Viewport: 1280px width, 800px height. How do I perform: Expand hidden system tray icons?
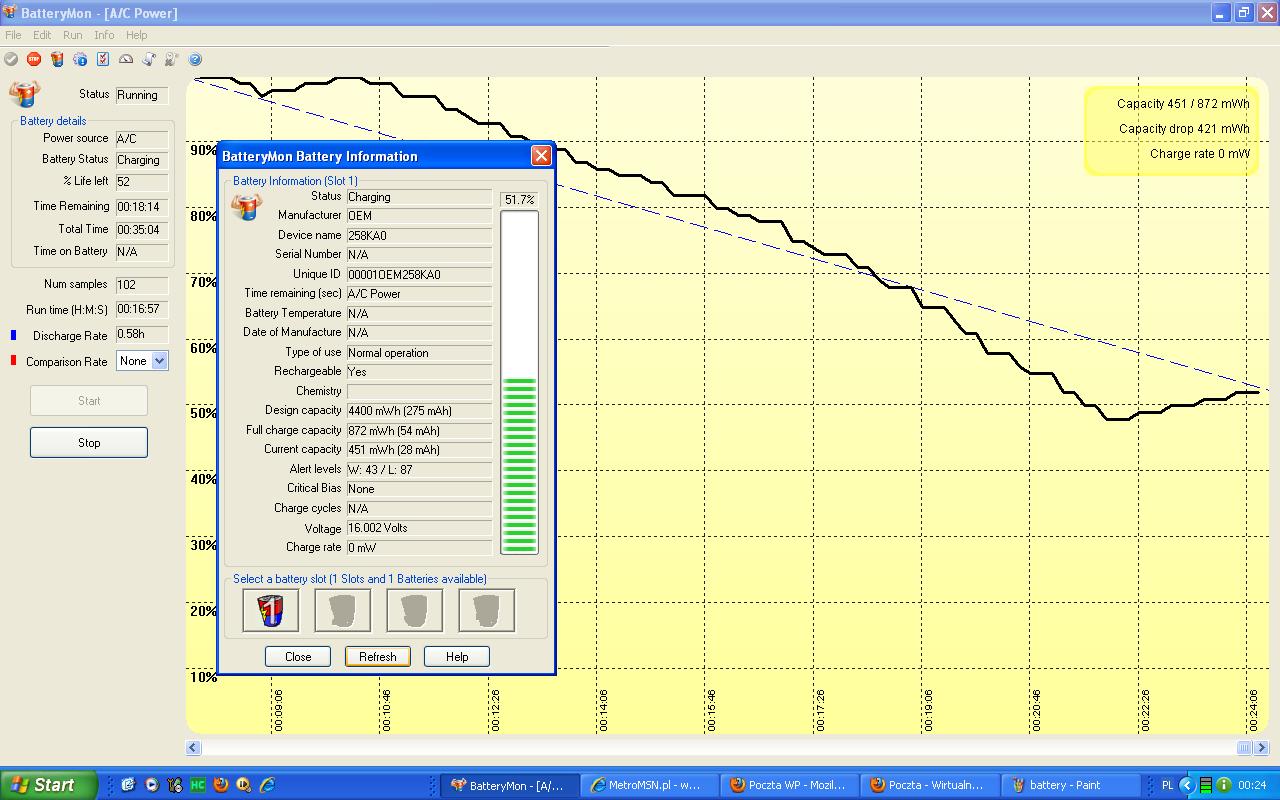click(1187, 785)
